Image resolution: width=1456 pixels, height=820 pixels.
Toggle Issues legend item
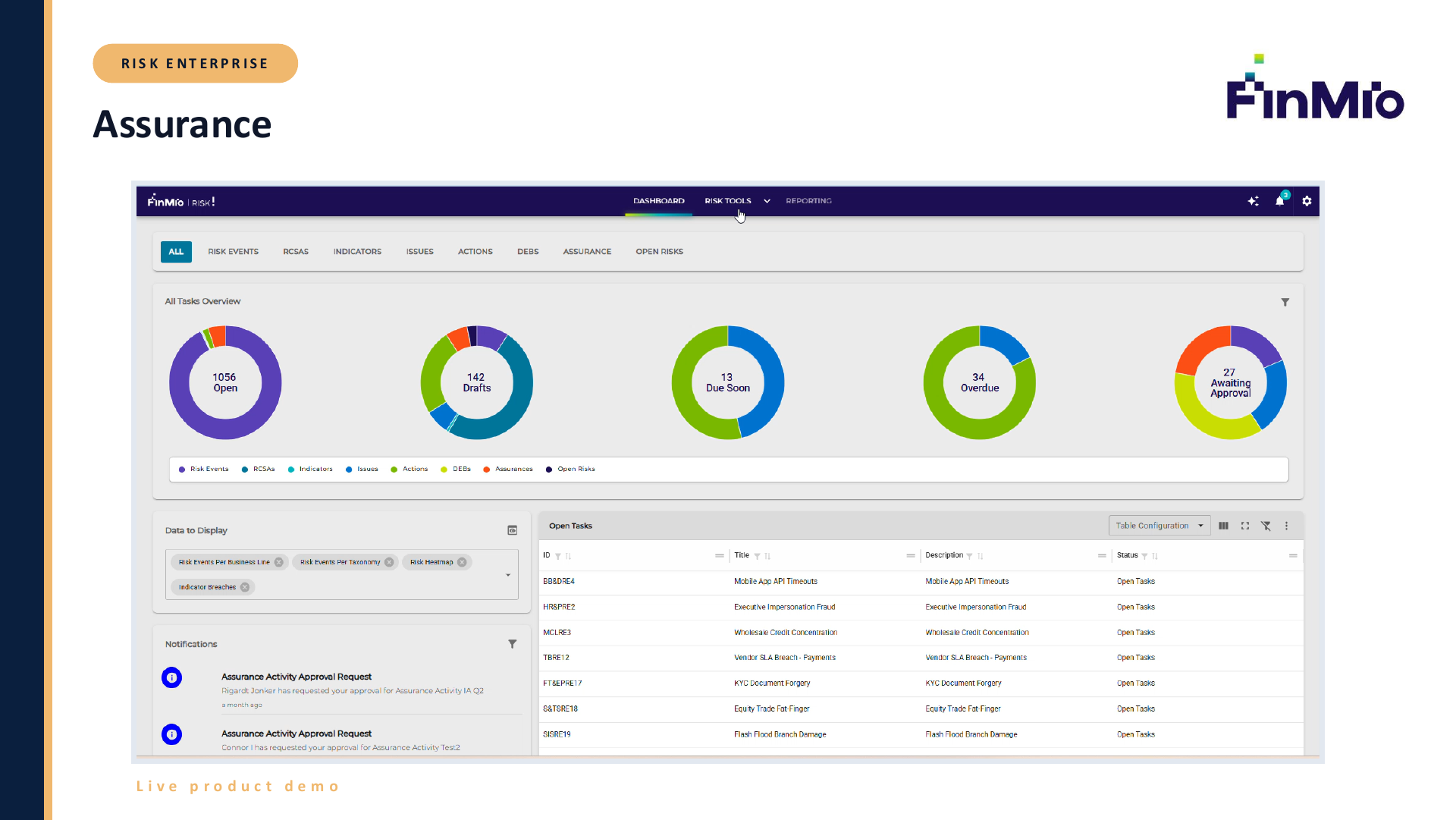point(362,470)
